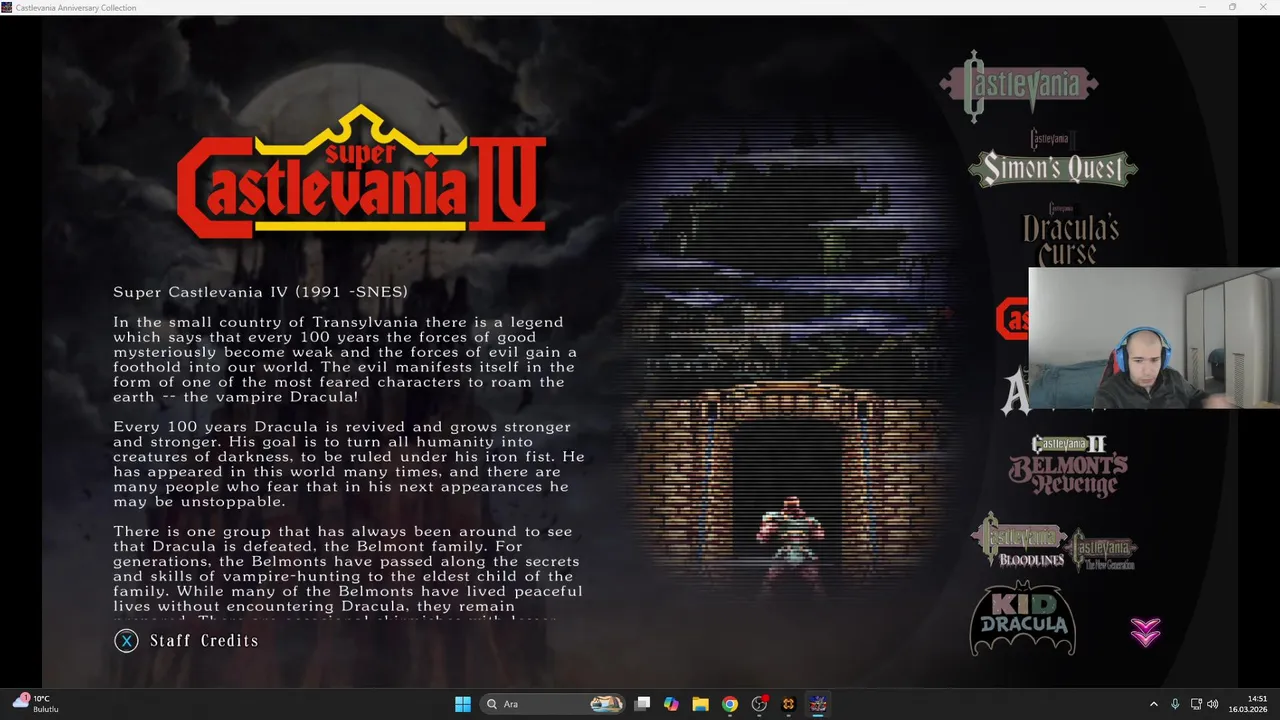
Task: Pick the Kid Dracula logo
Action: pyautogui.click(x=1022, y=620)
